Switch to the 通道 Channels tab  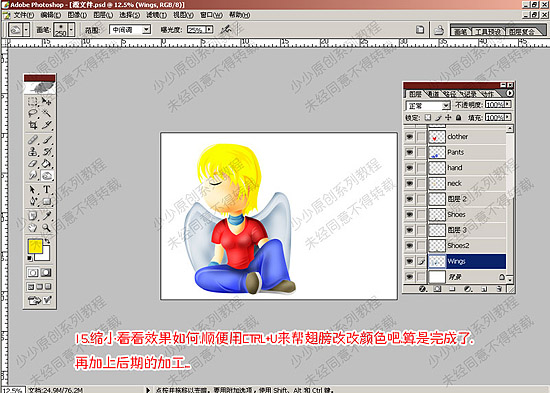[x=434, y=94]
